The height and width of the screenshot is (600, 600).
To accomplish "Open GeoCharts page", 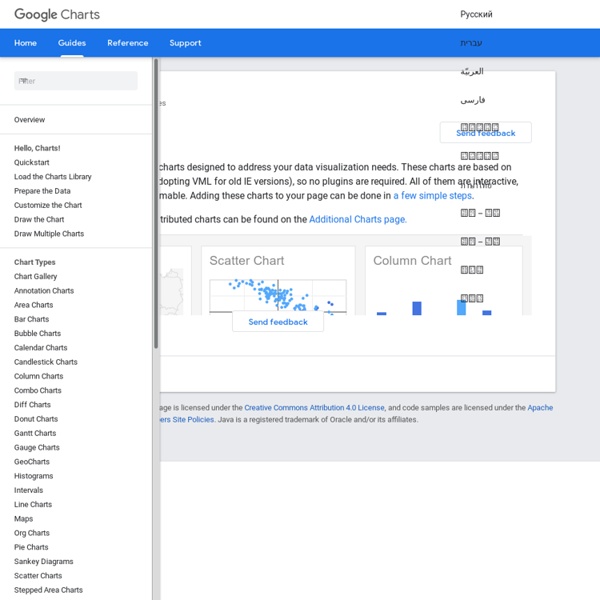I will (32, 461).
